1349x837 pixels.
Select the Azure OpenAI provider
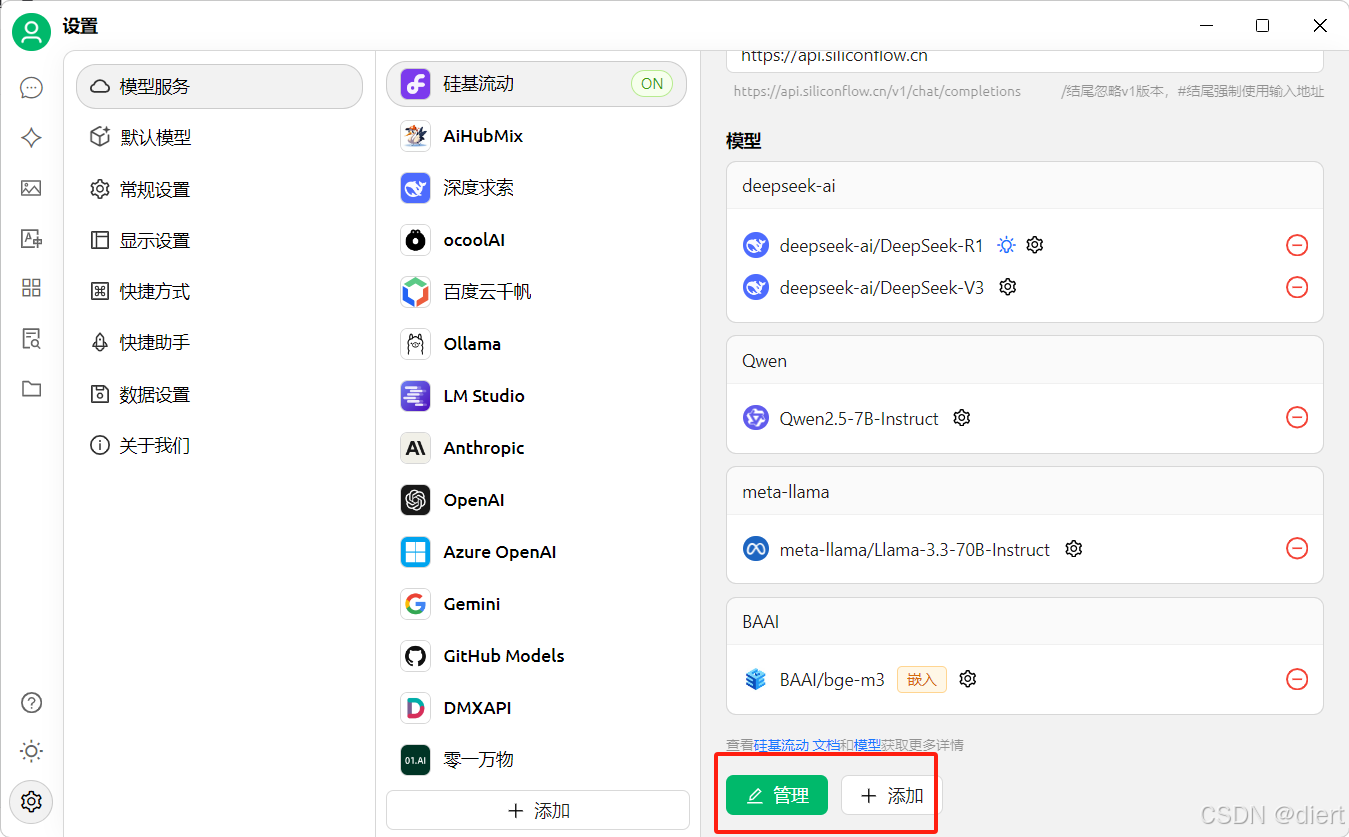pos(537,552)
